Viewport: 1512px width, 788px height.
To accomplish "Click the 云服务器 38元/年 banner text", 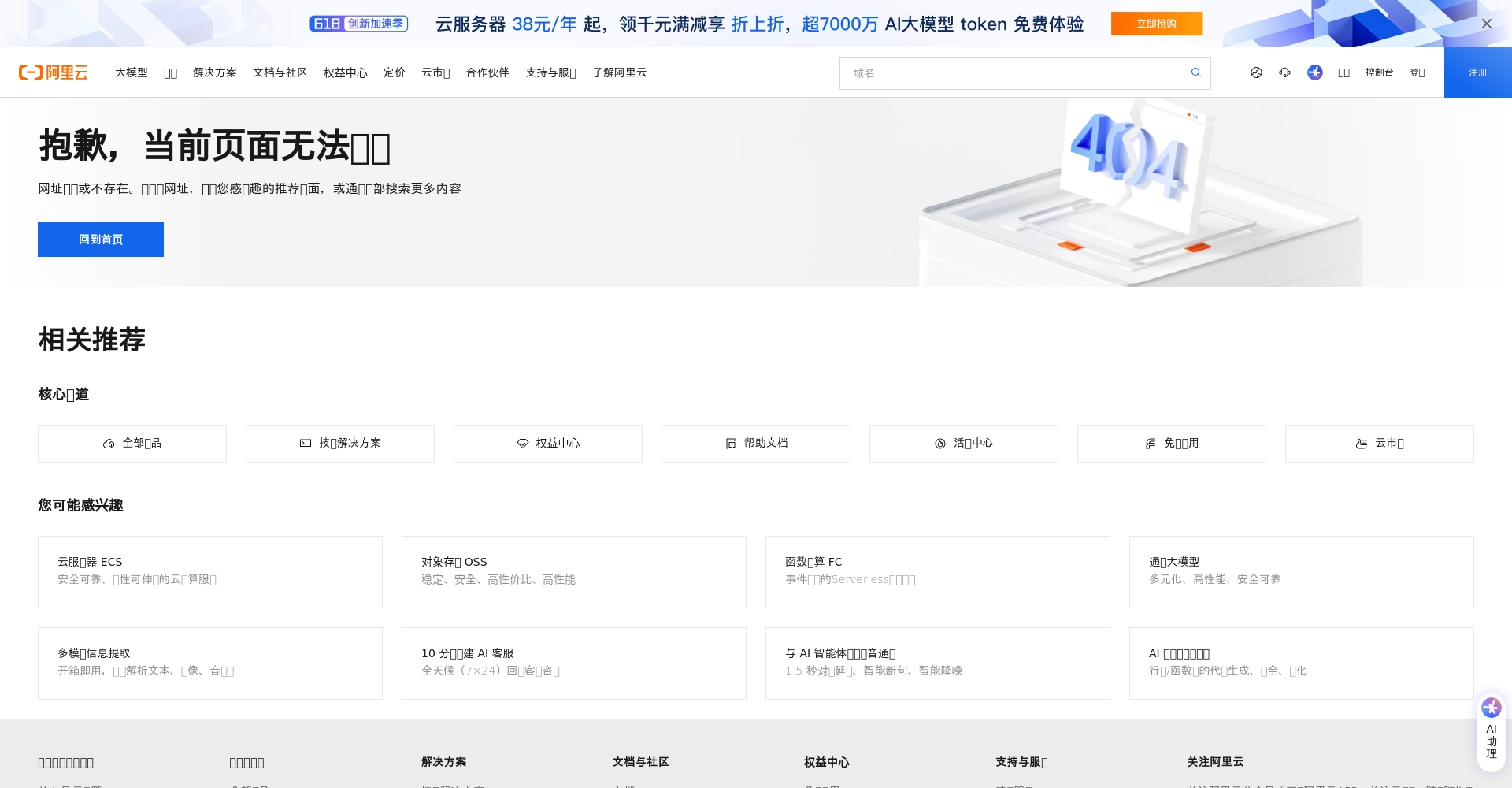I will coord(506,24).
